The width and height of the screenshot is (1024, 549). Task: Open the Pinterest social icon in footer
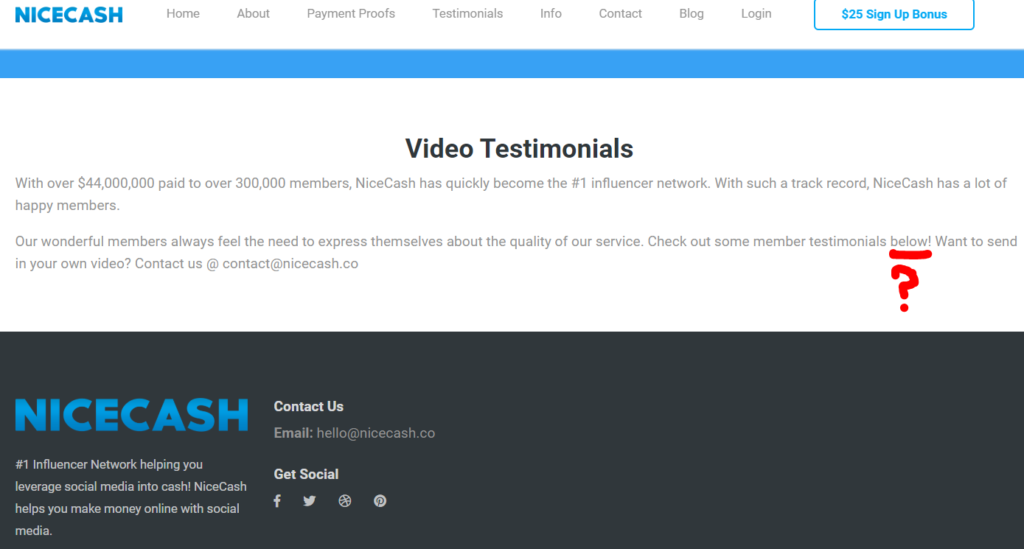point(380,501)
